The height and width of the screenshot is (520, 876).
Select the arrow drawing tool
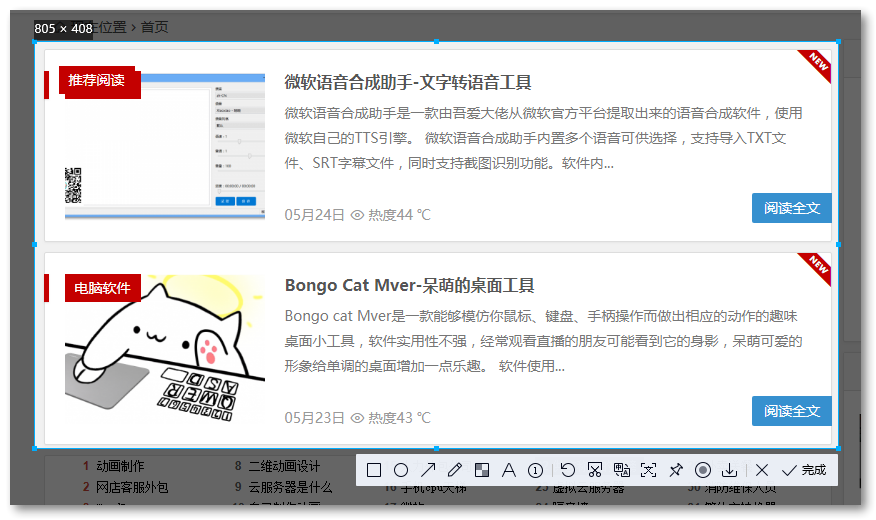[428, 470]
